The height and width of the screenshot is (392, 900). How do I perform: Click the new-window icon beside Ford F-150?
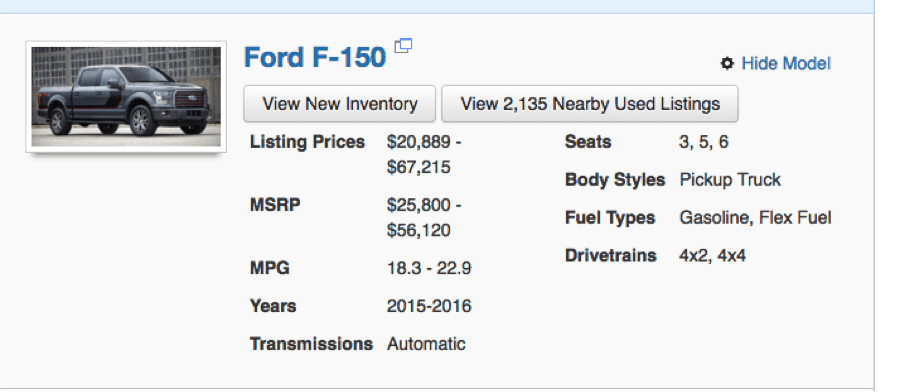[404, 46]
